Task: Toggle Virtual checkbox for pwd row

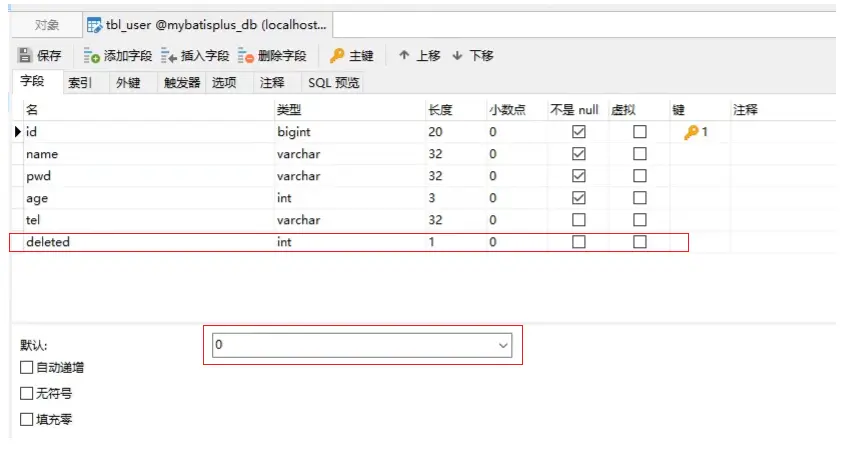Action: [640, 176]
